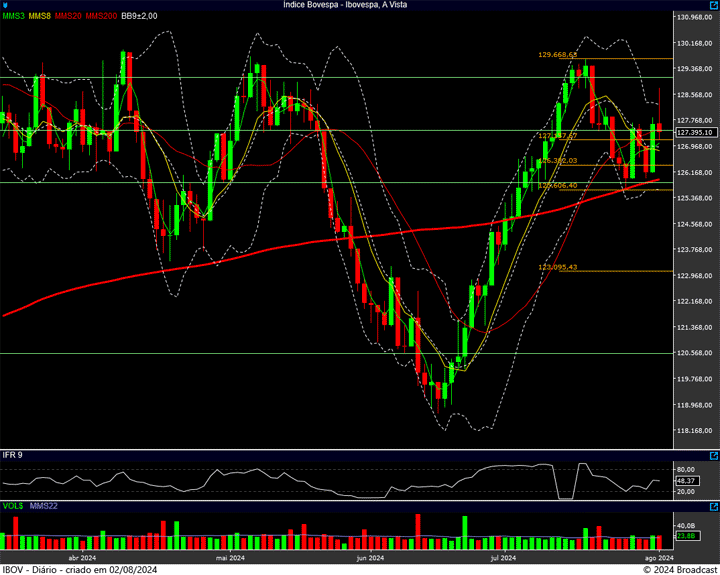Click the 129.668,63 Fibonacci level label
Image resolution: width=720 pixels, height=575 pixels.
[558, 55]
